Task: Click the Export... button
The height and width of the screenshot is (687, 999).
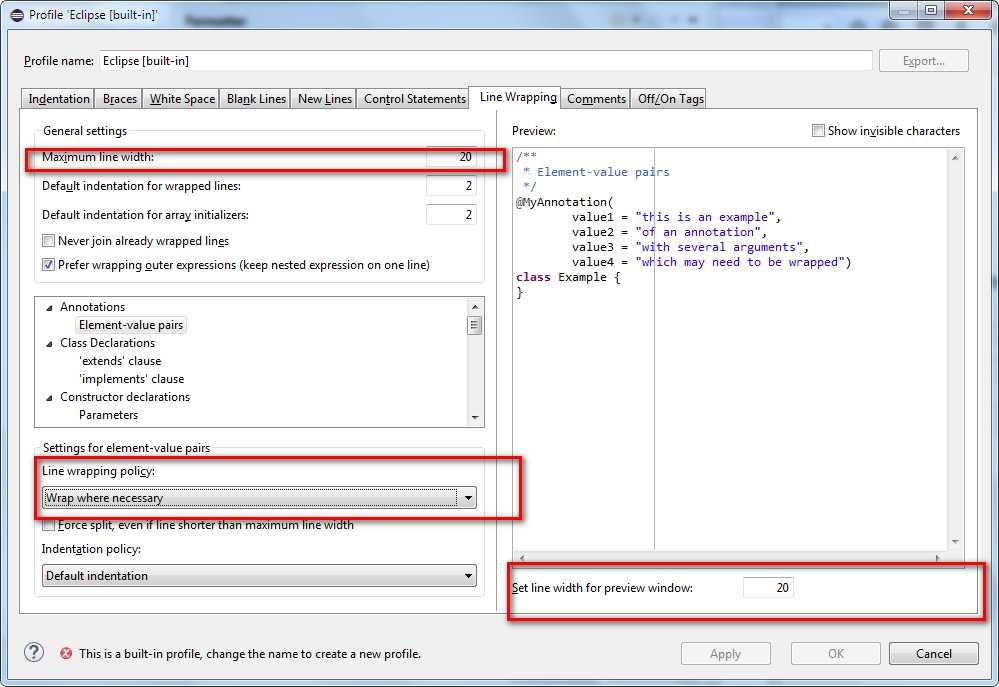Action: (x=923, y=61)
